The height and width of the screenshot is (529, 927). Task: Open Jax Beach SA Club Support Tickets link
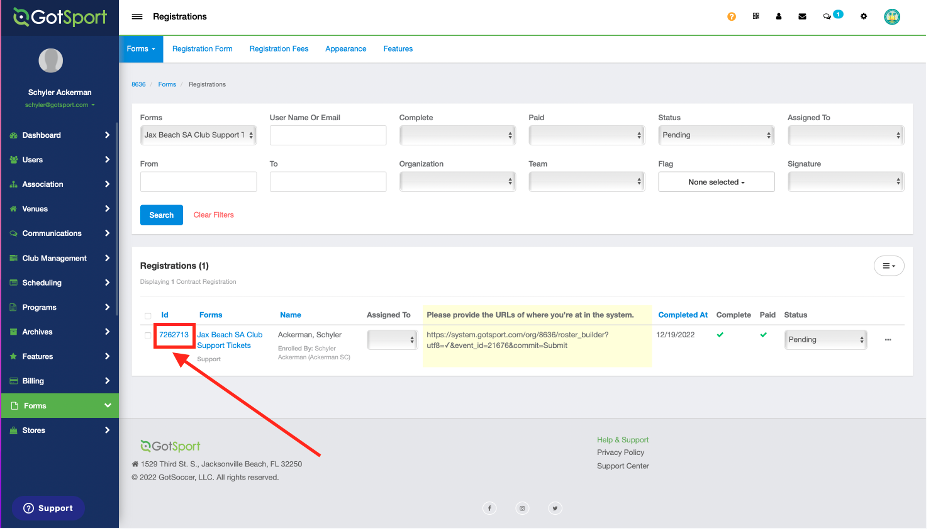pos(229,340)
